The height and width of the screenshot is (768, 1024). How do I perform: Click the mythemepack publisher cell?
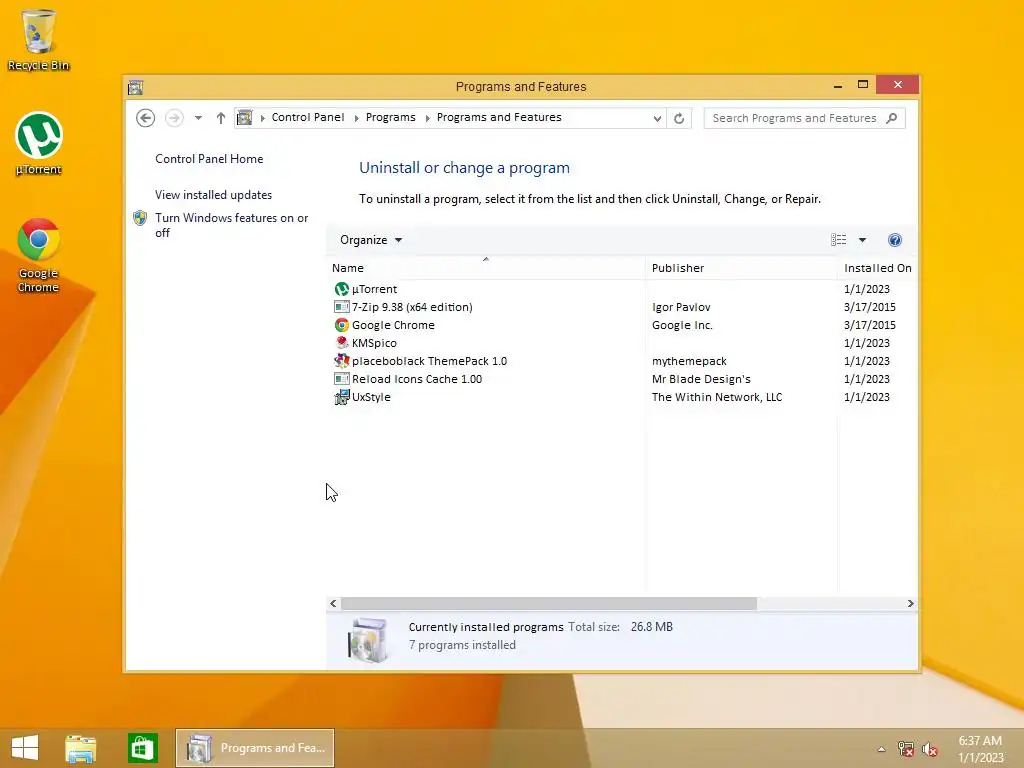689,361
